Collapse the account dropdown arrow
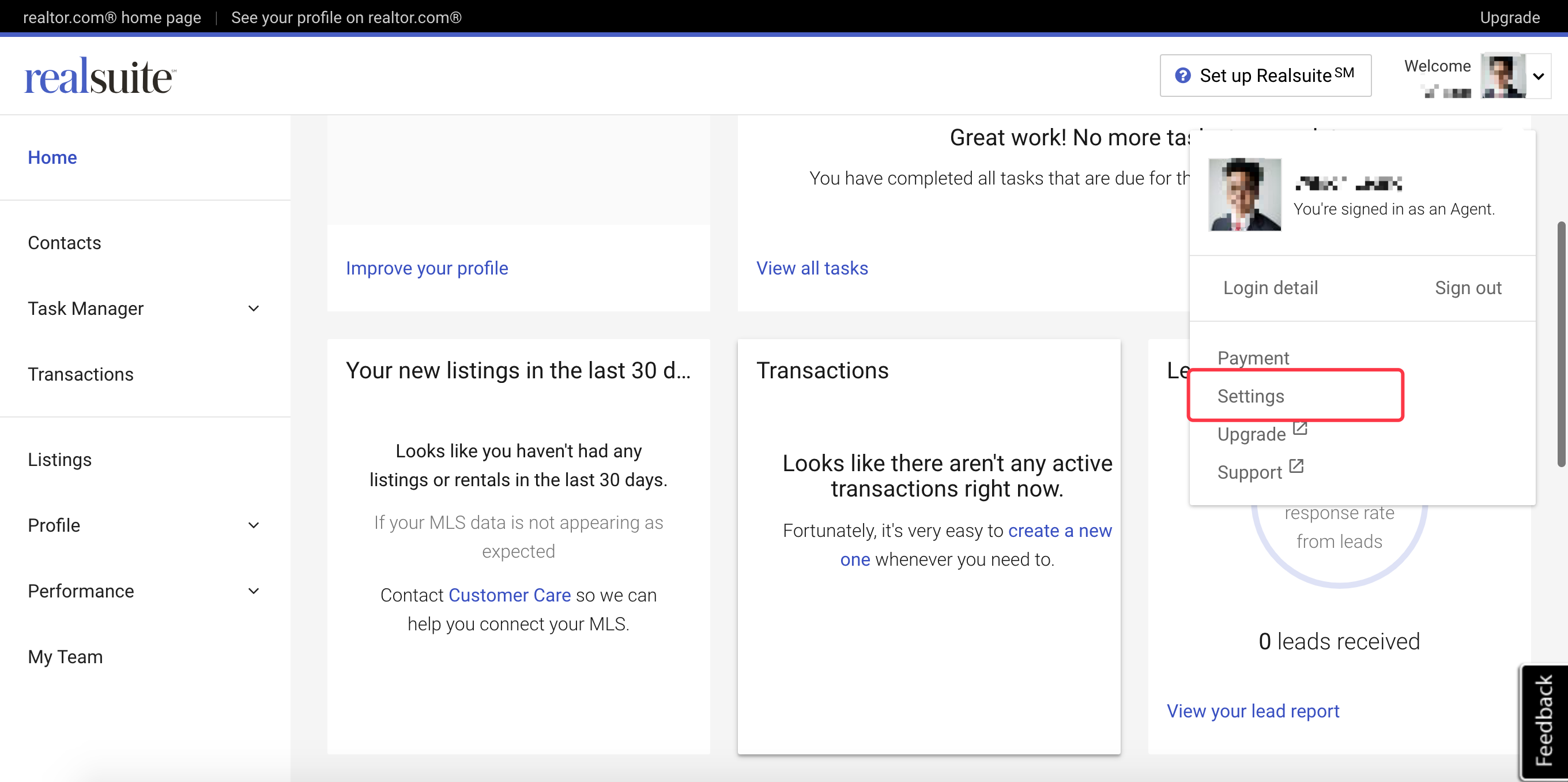The height and width of the screenshot is (782, 1568). [1539, 76]
